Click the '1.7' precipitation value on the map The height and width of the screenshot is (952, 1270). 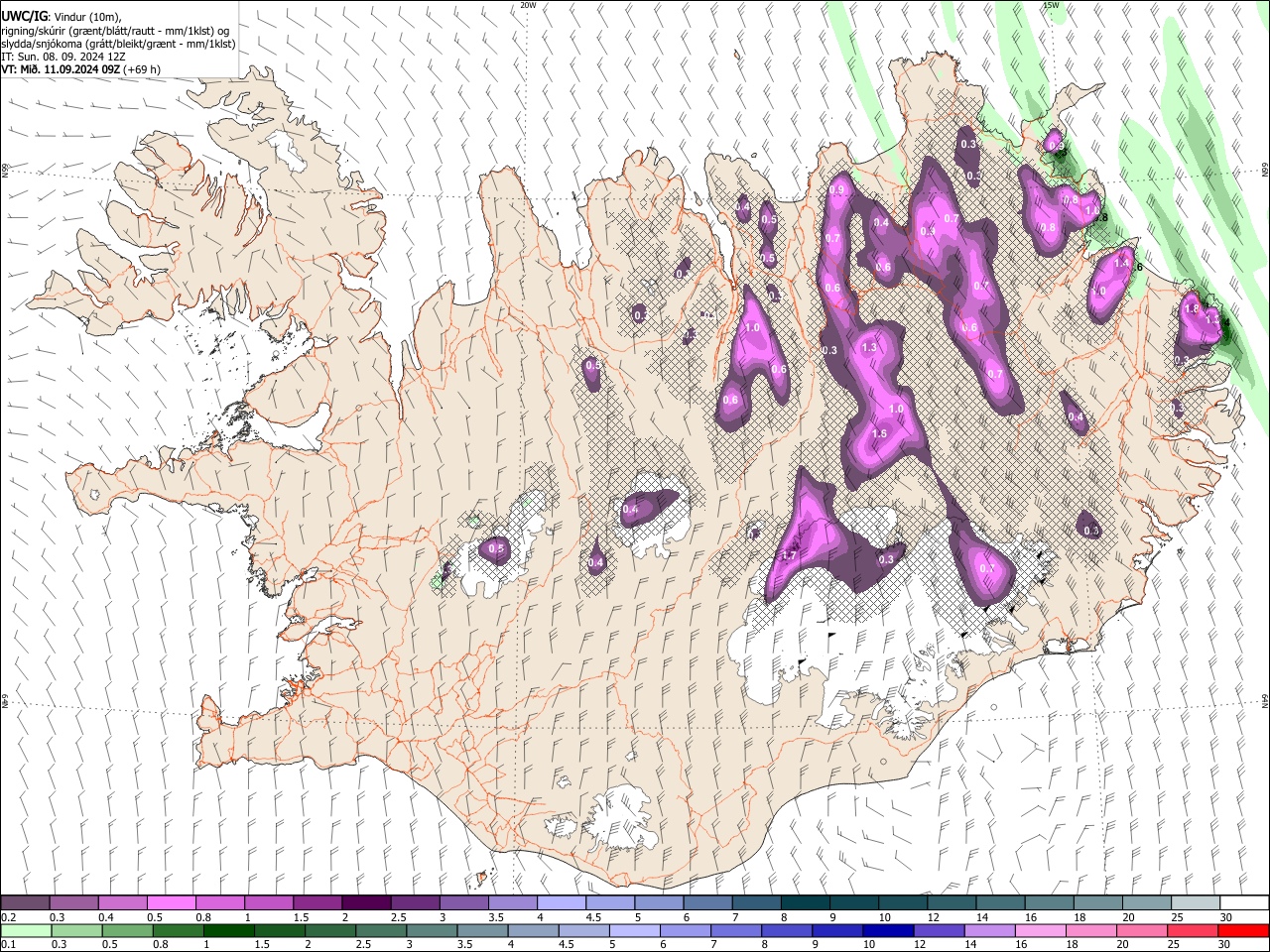coord(790,555)
